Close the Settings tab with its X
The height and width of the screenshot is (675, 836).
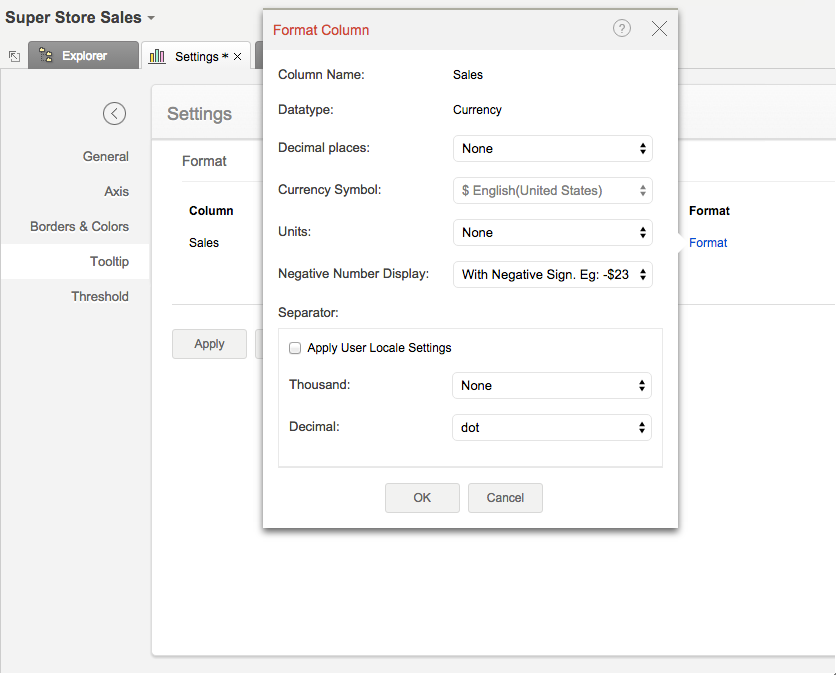point(237,57)
